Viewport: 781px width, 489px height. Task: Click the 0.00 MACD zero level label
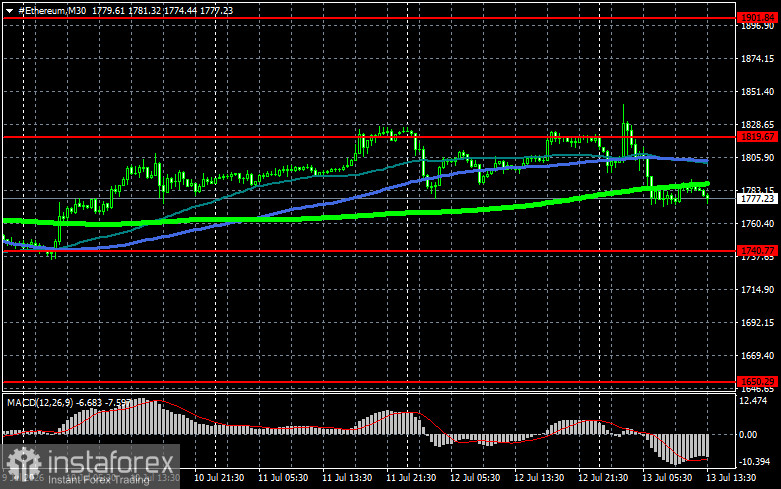point(748,435)
